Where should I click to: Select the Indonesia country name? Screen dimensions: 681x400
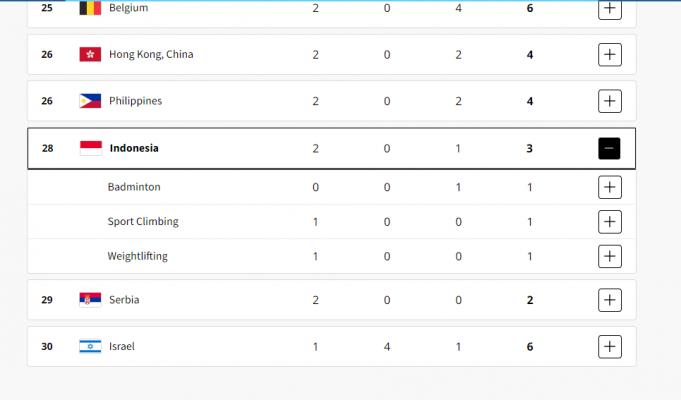click(133, 148)
